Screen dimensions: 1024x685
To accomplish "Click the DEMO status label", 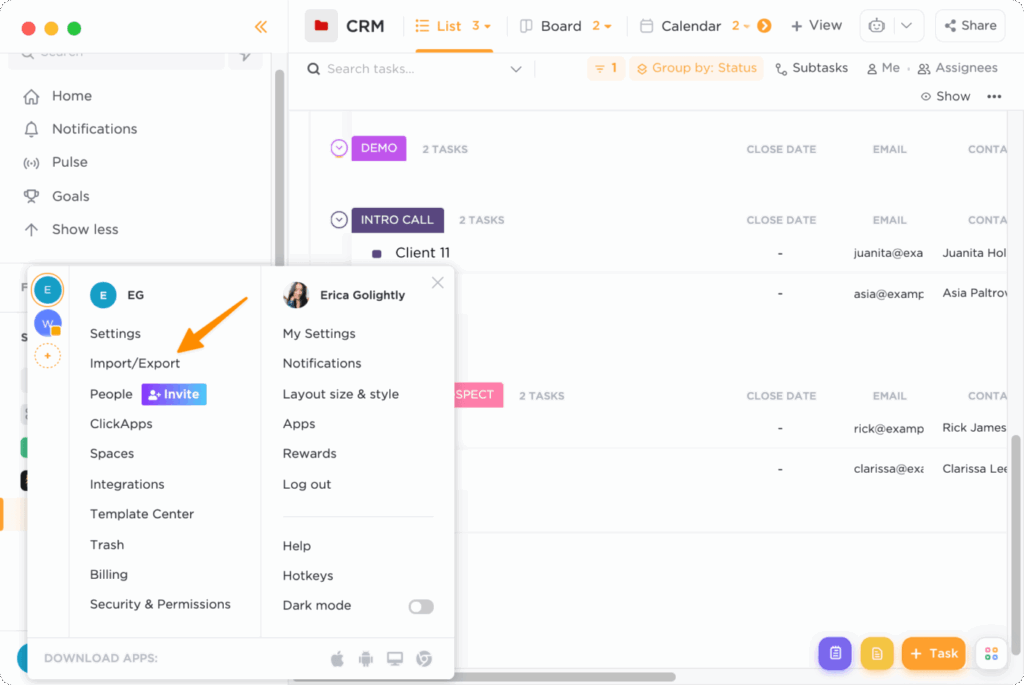I will click(379, 148).
